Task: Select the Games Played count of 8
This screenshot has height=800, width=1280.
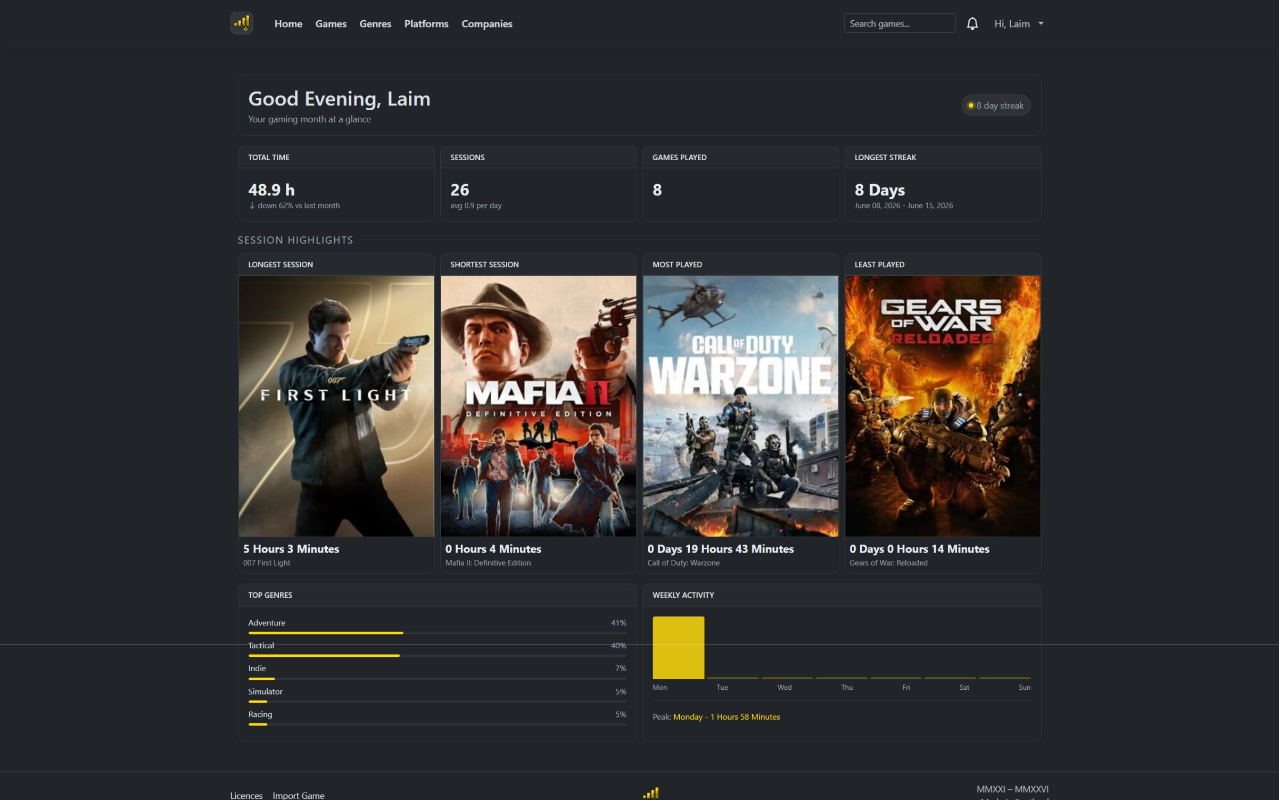Action: 657,190
